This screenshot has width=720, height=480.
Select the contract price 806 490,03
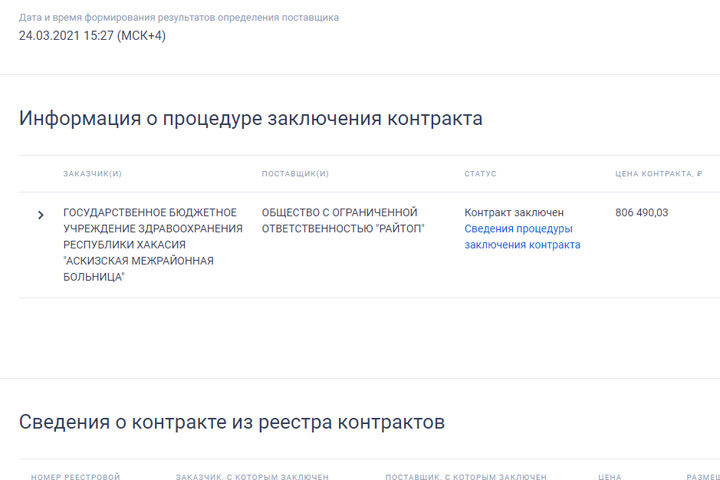coord(641,213)
